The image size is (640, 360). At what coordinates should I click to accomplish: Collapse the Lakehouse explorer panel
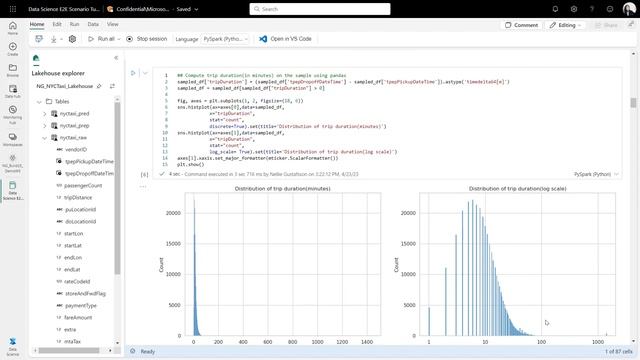coord(116,58)
